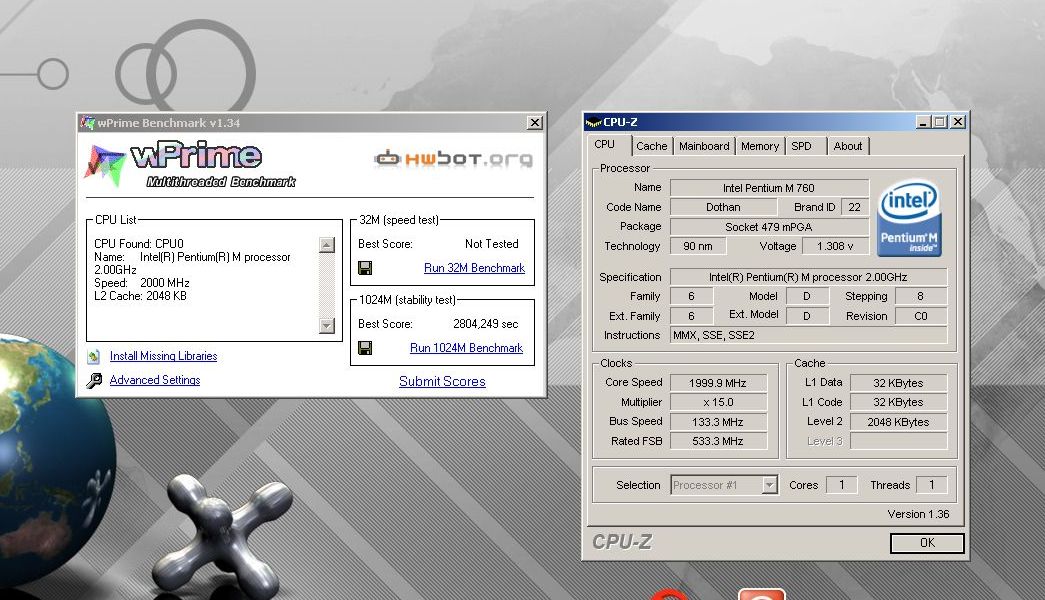Save the 32M benchmark score floppy icon

(x=365, y=268)
